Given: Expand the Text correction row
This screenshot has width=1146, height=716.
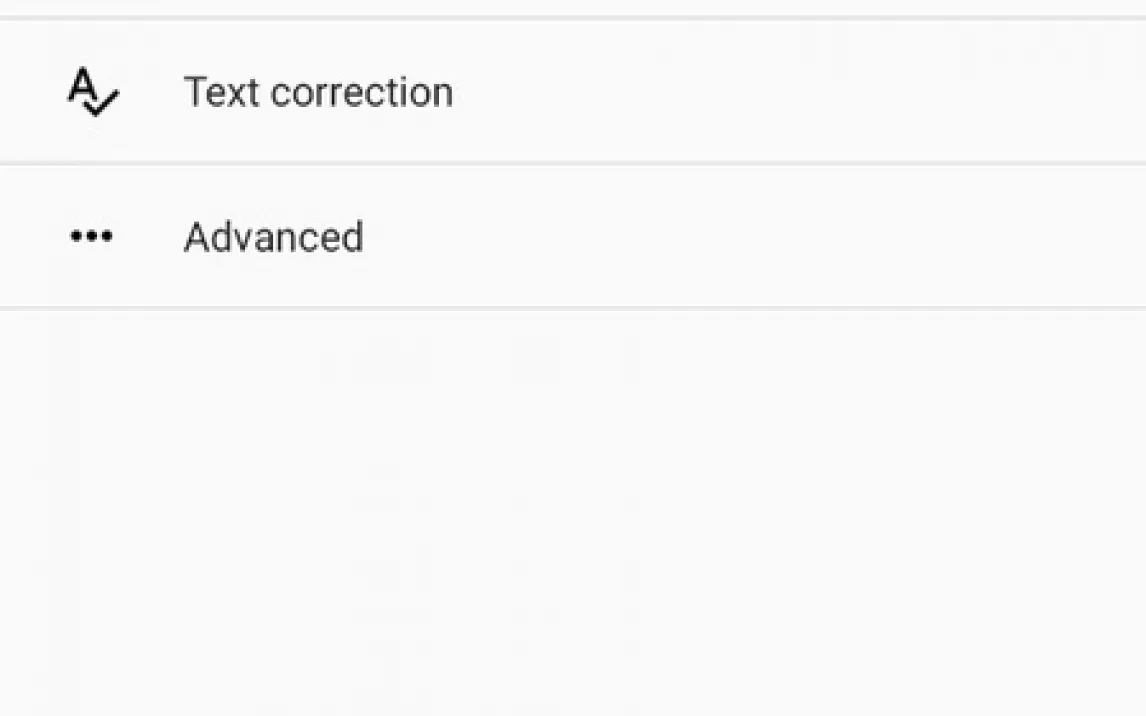Looking at the screenshot, I should (x=573, y=92).
